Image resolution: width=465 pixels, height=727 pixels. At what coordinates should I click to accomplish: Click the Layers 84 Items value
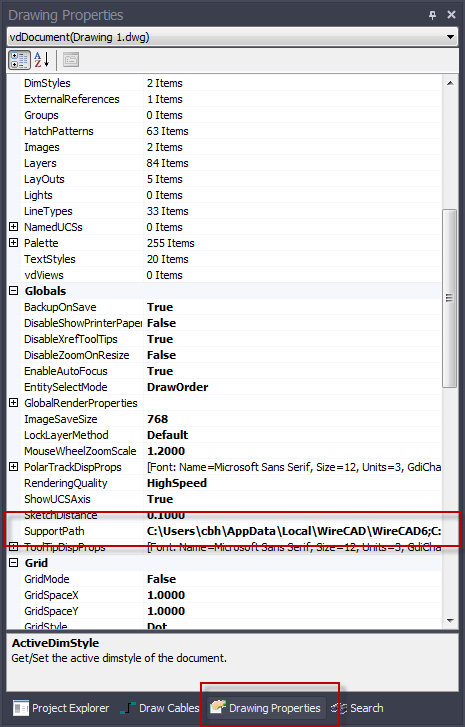(293, 163)
